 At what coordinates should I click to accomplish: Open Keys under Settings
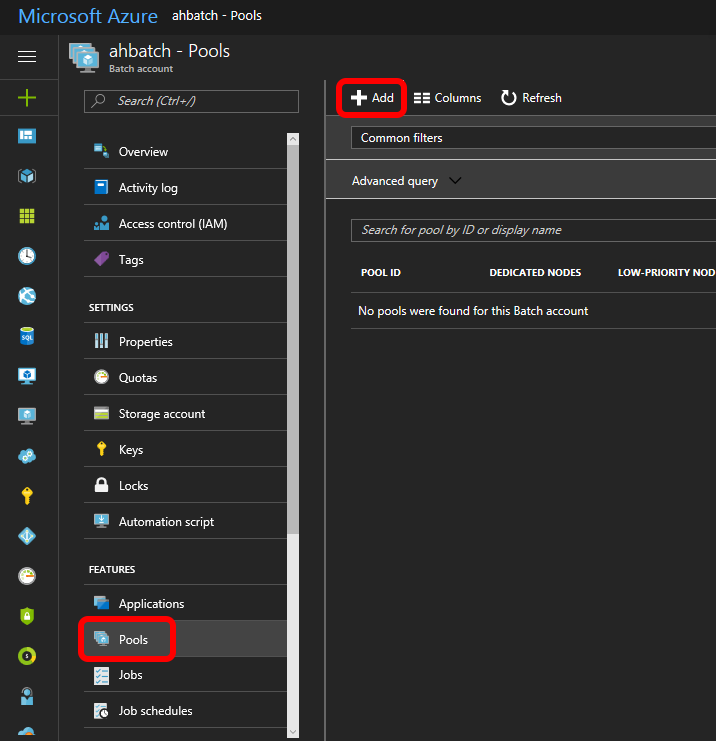(x=185, y=449)
